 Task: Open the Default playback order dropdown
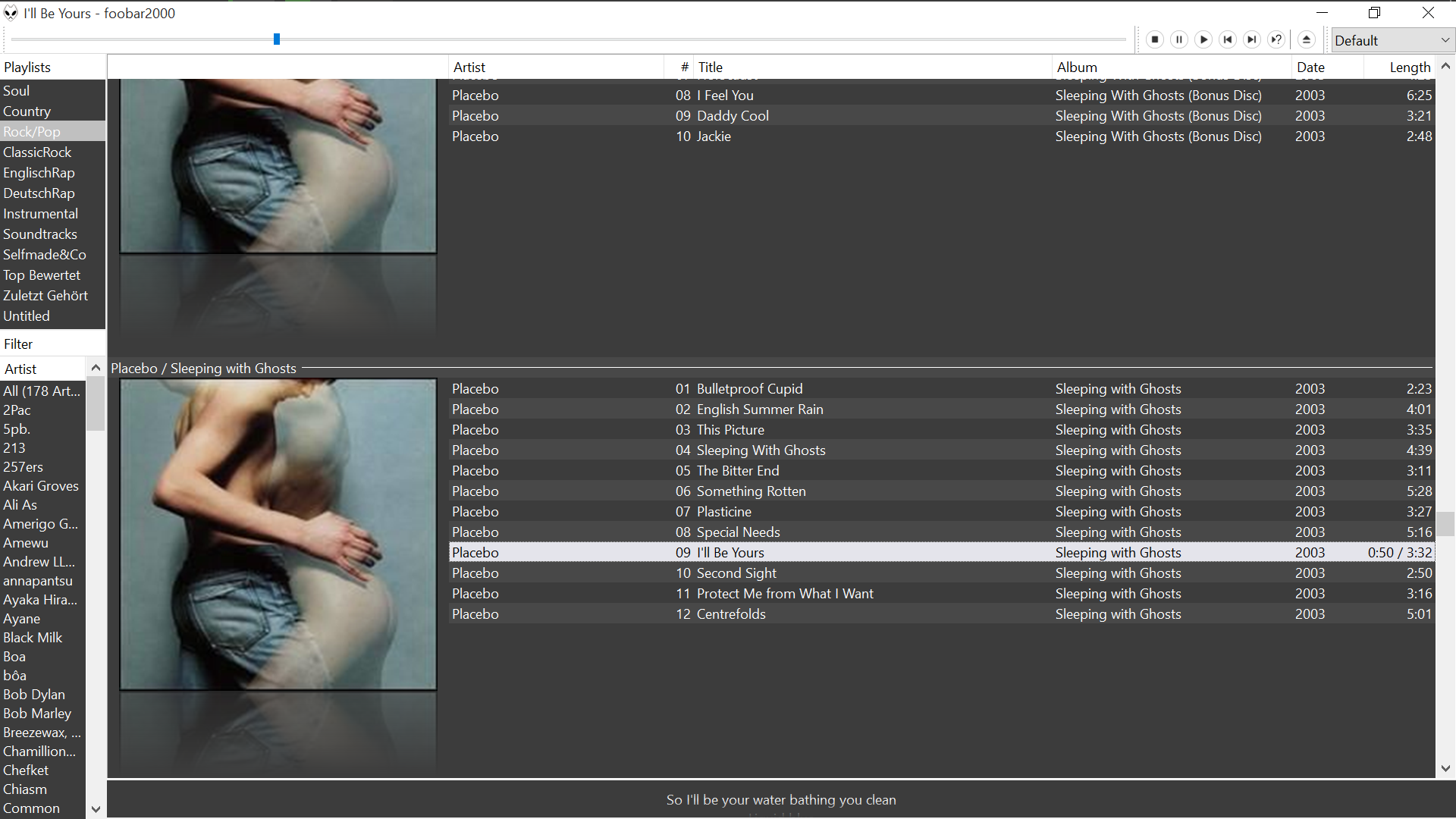[x=1392, y=40]
